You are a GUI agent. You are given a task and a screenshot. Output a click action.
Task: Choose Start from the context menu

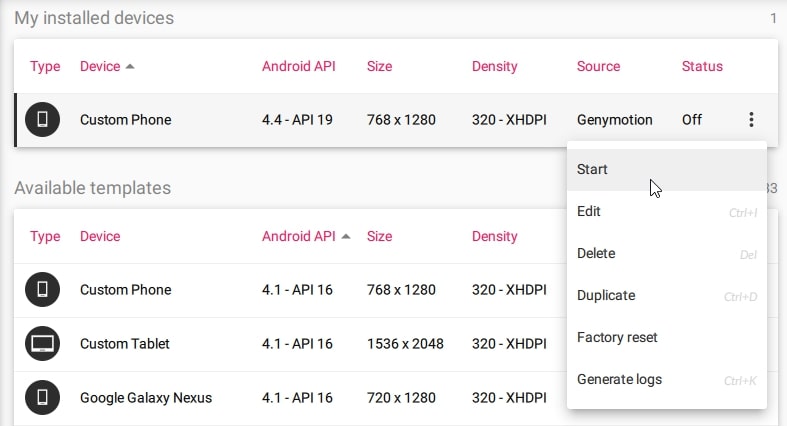[x=667, y=170]
